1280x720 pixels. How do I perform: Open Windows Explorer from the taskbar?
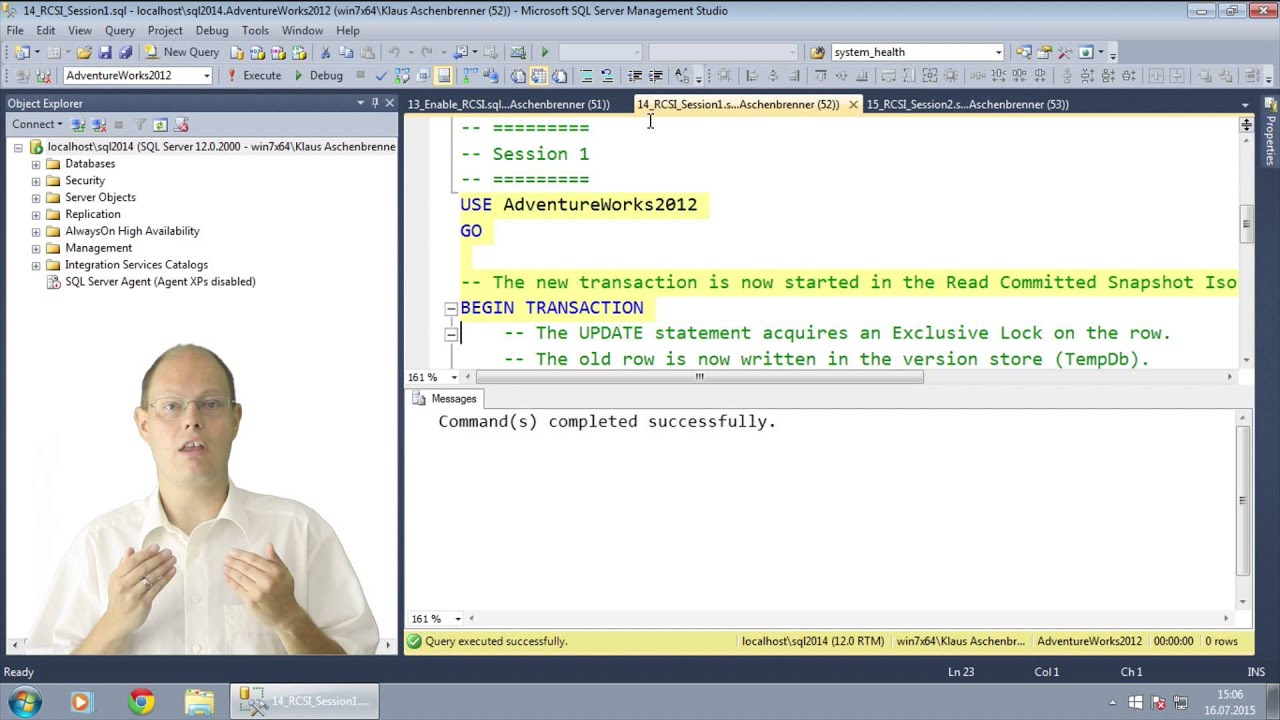coord(199,702)
